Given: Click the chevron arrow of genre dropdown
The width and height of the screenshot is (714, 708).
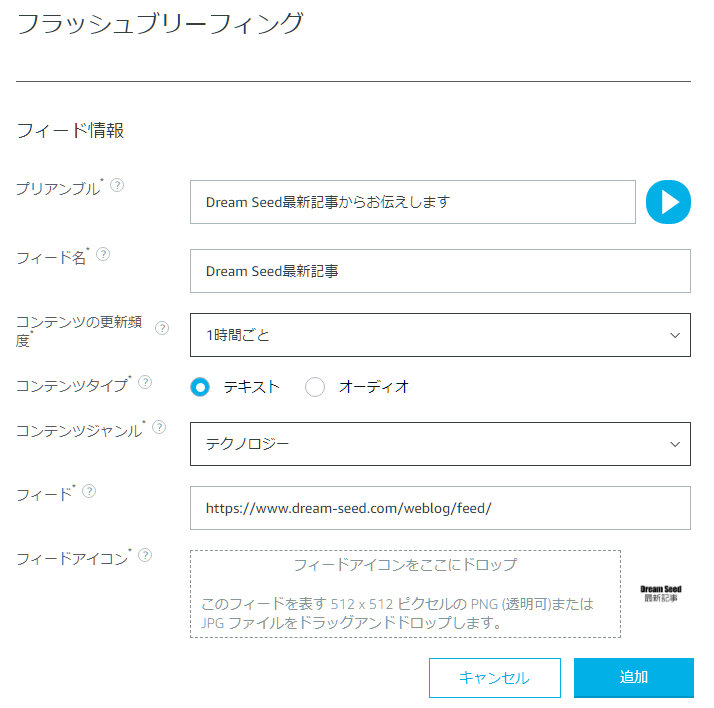Looking at the screenshot, I should [675, 444].
